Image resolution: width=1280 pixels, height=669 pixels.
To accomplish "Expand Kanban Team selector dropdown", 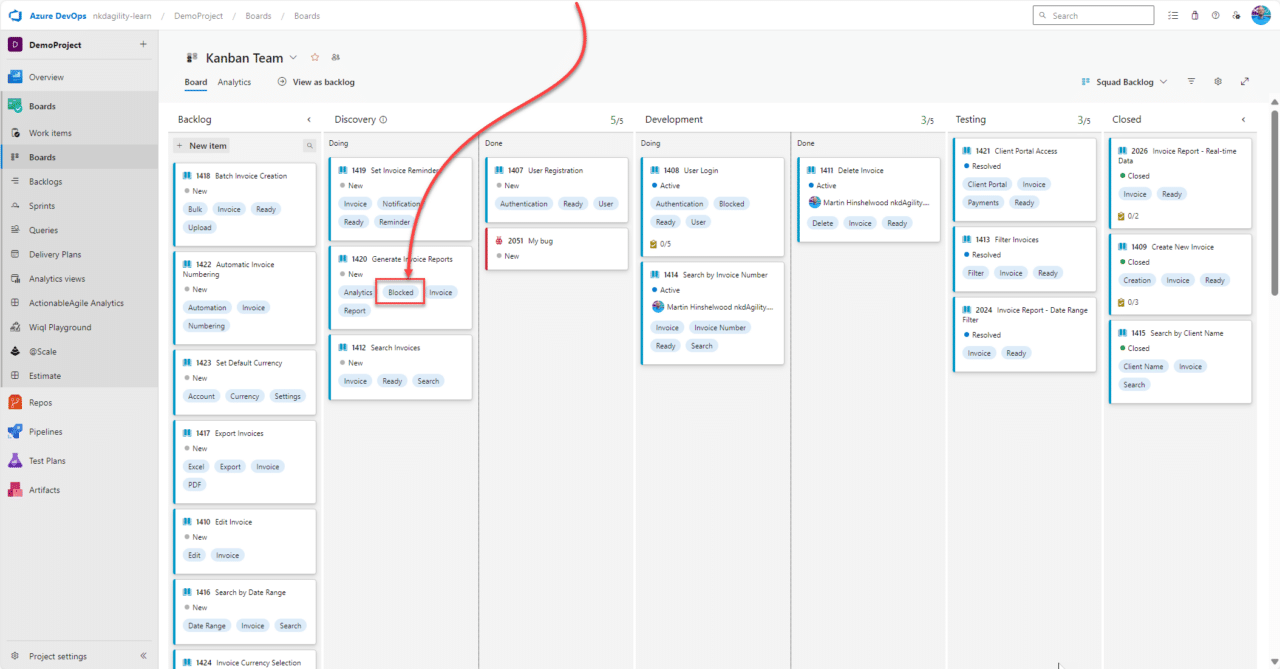I will pyautogui.click(x=293, y=58).
